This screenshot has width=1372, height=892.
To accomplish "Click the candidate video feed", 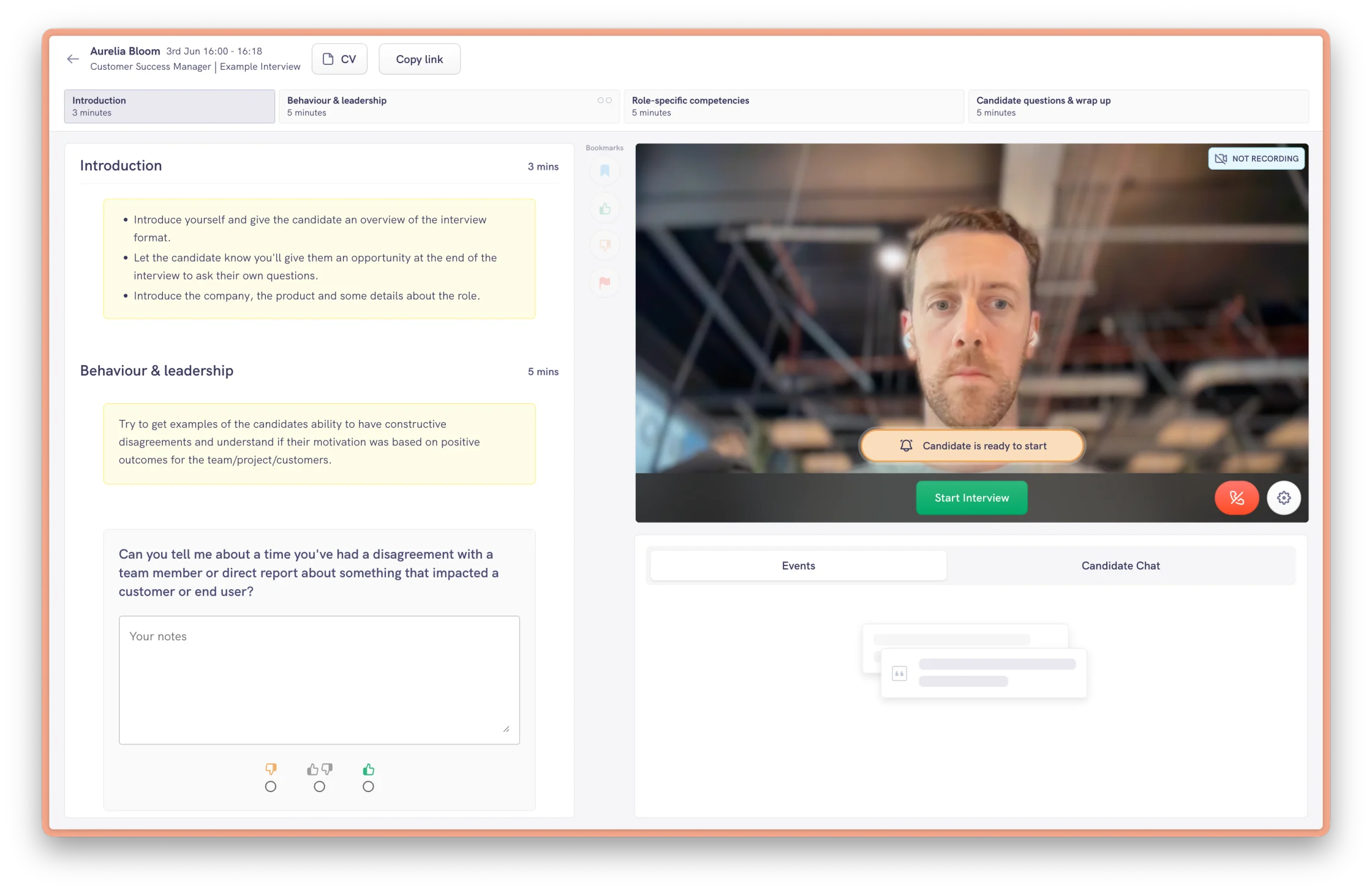I will tap(971, 308).
